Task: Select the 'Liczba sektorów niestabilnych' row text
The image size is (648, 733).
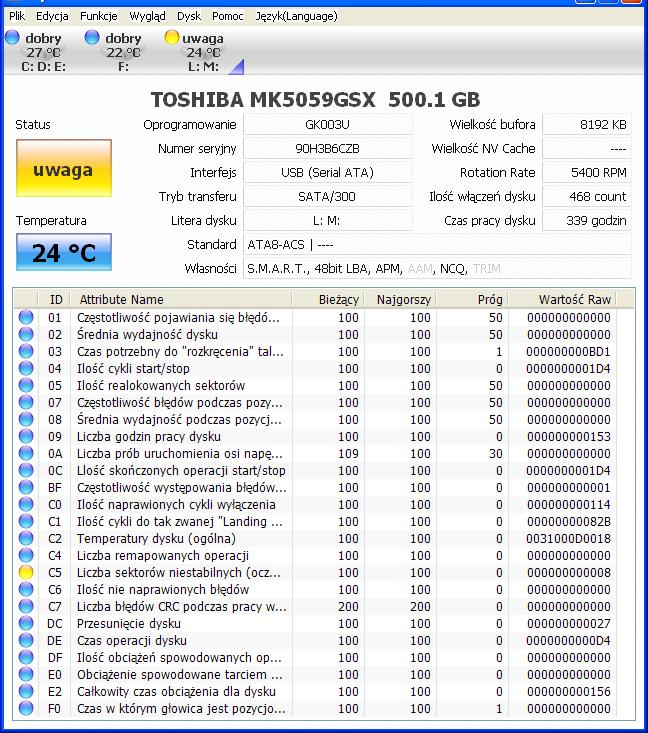Action: point(179,572)
